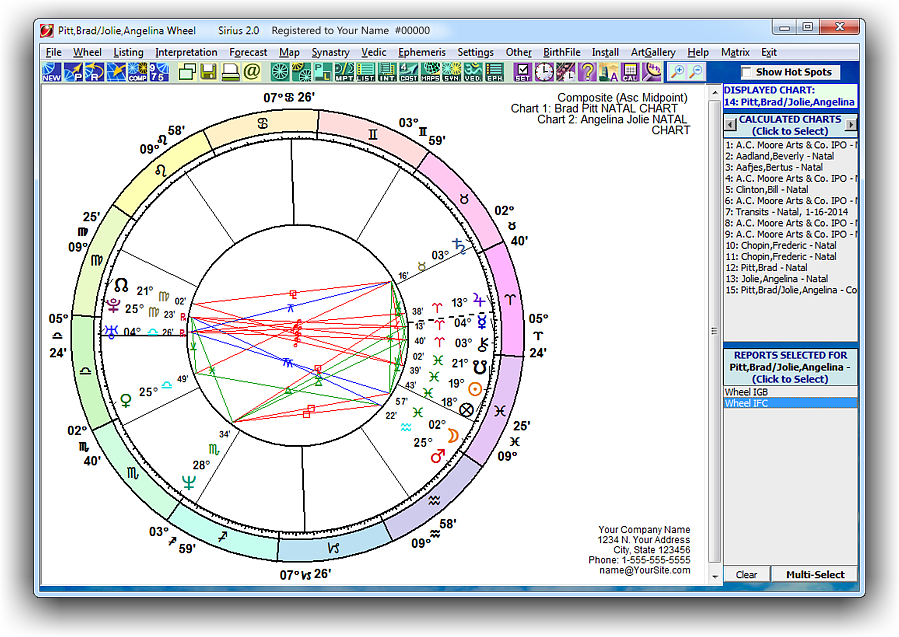Open the Install menu
The height and width of the screenshot is (637, 899).
[605, 52]
